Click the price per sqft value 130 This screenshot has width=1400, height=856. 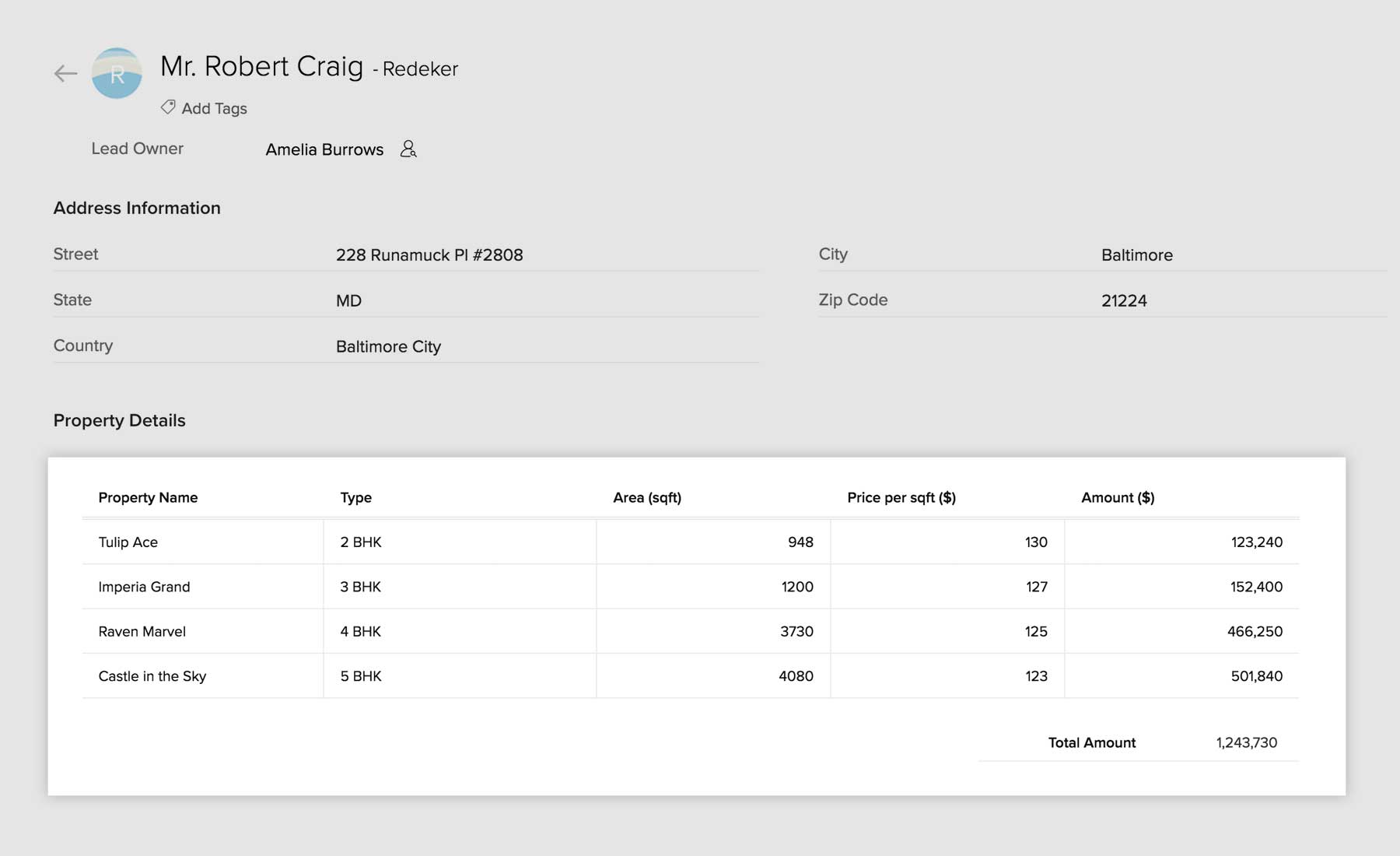click(x=1036, y=542)
